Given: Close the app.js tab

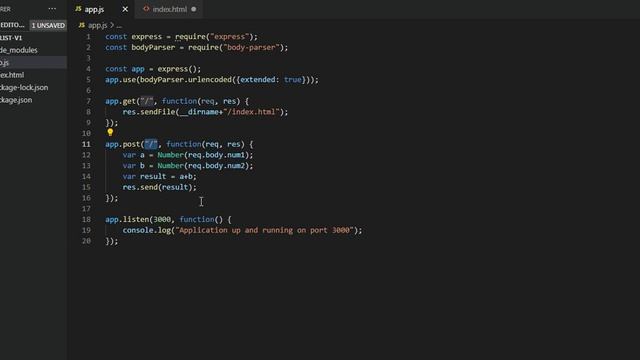Looking at the screenshot, I should pyautogui.click(x=125, y=9).
